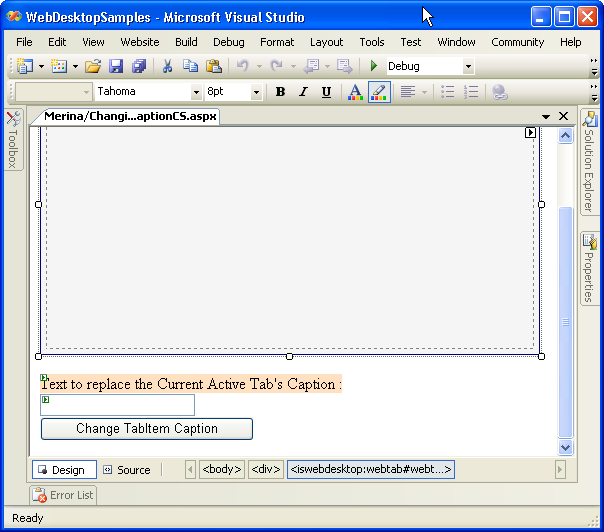This screenshot has height=532, width=604.
Task: Toggle Bold formatting
Action: (x=280, y=92)
